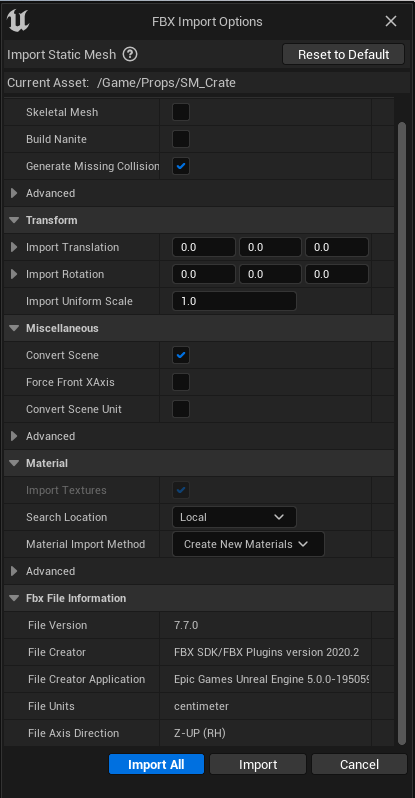Click File Axis Direction value Z-UP (RH)

pyautogui.click(x=200, y=733)
